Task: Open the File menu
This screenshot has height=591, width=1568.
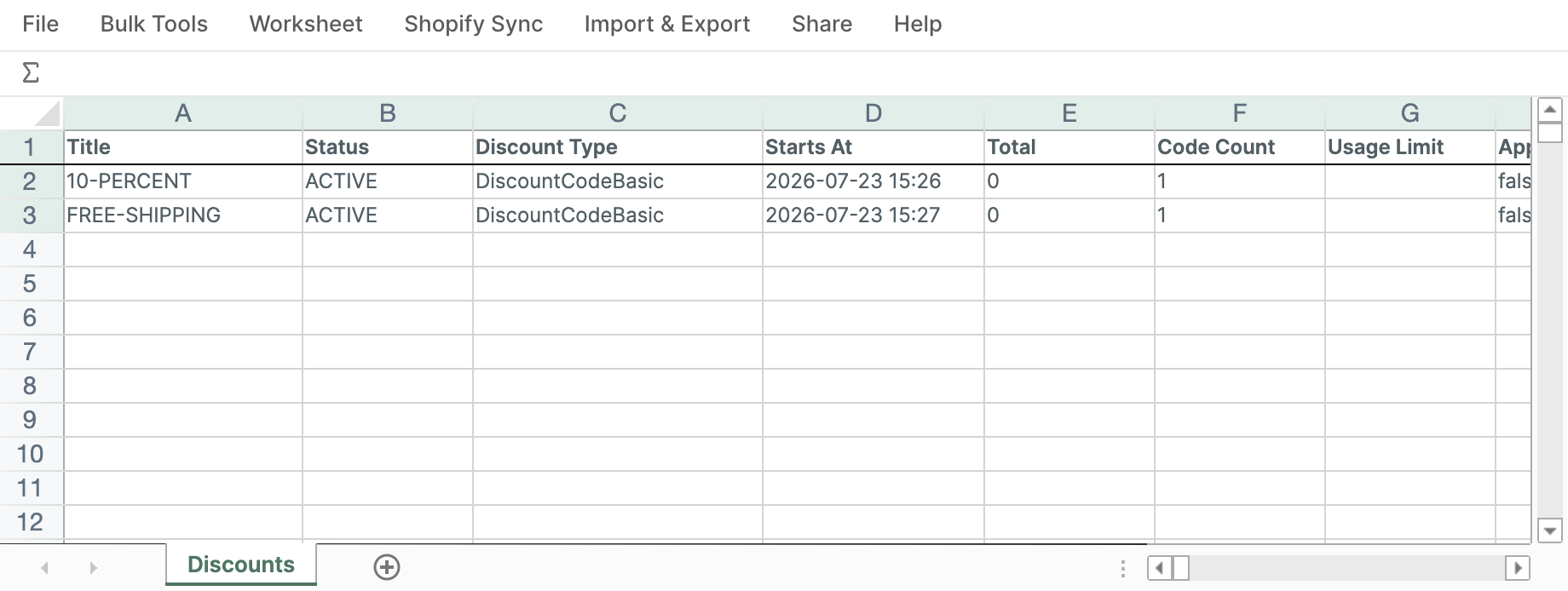Action: [40, 24]
